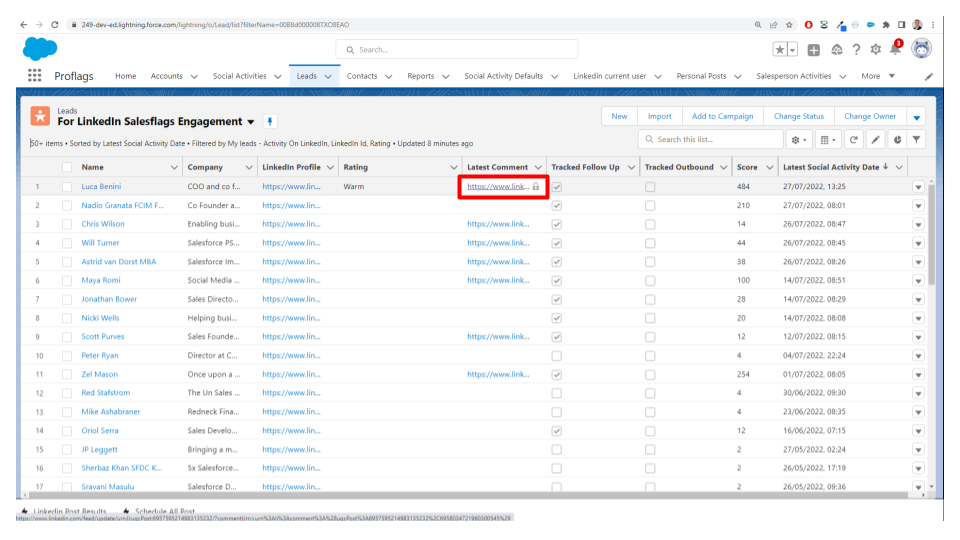Open the user profile avatar
960x540 pixels.
pos(921,48)
